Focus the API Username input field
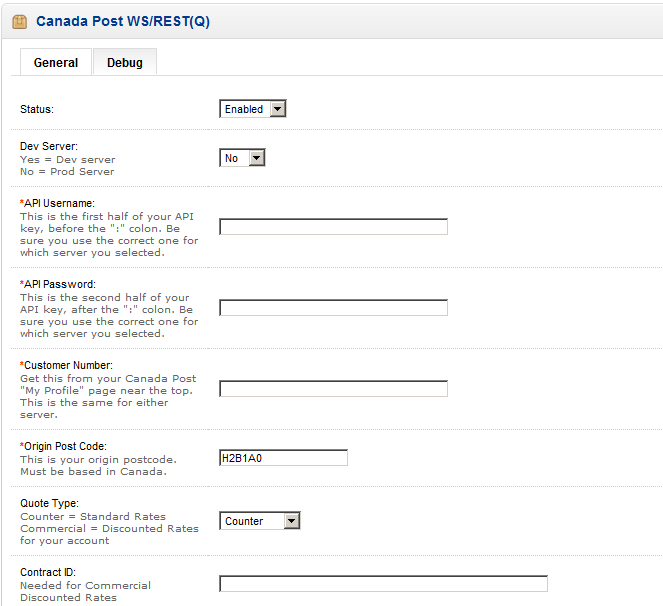 point(333,227)
